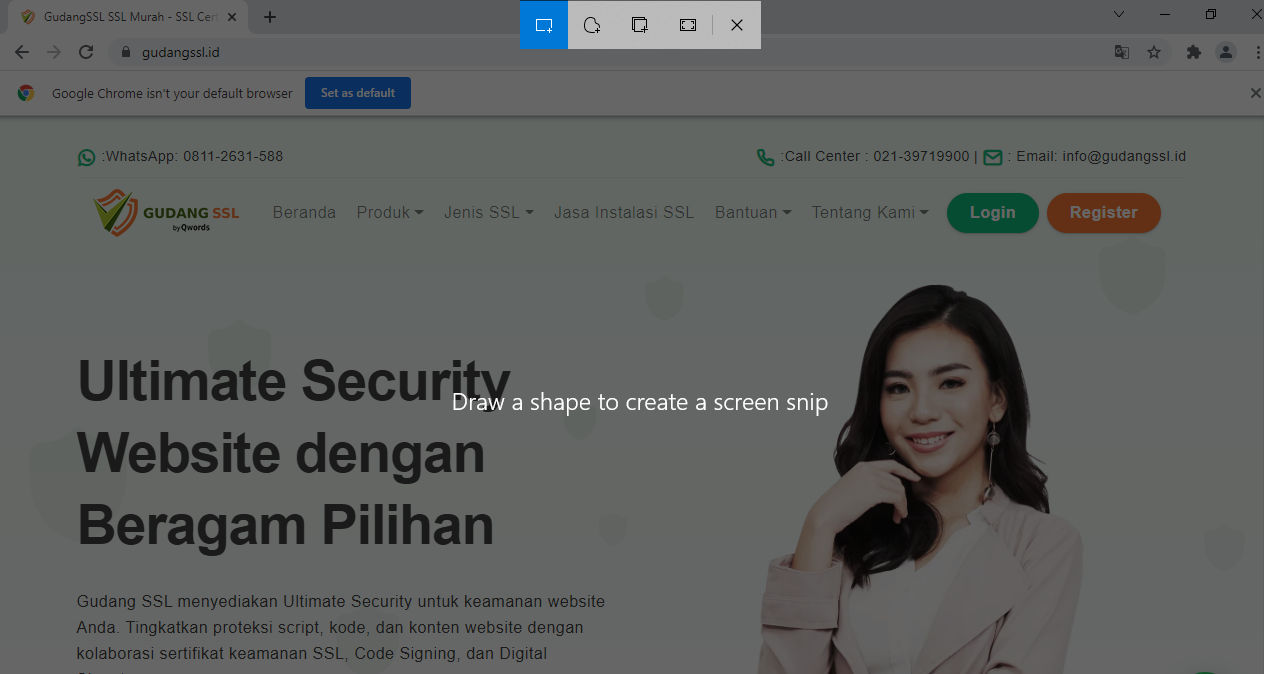Click the Call Center phone icon
Screen dimensions: 1264x674
point(765,157)
